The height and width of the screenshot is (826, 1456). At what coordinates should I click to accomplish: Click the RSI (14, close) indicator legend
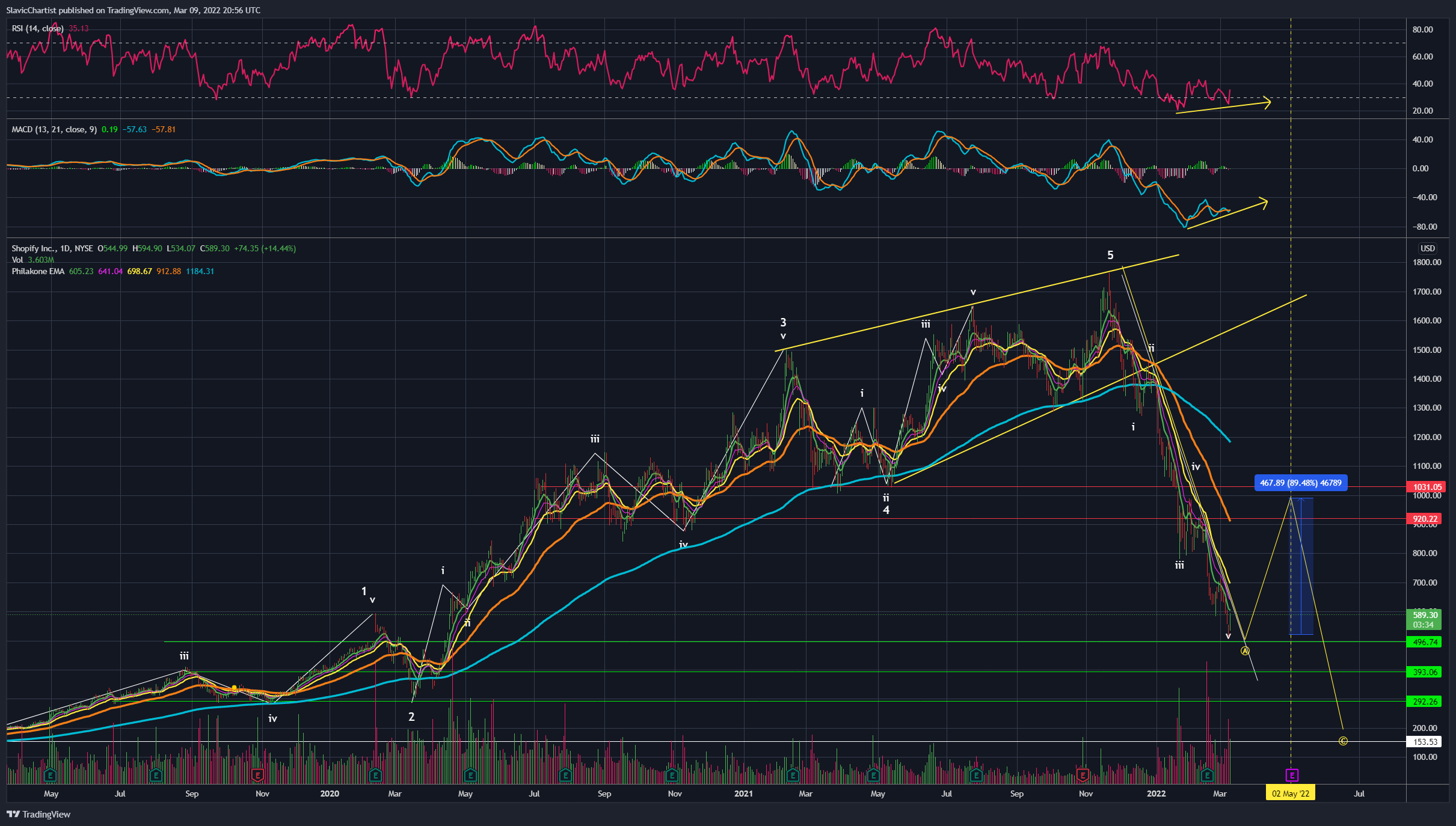(37, 28)
